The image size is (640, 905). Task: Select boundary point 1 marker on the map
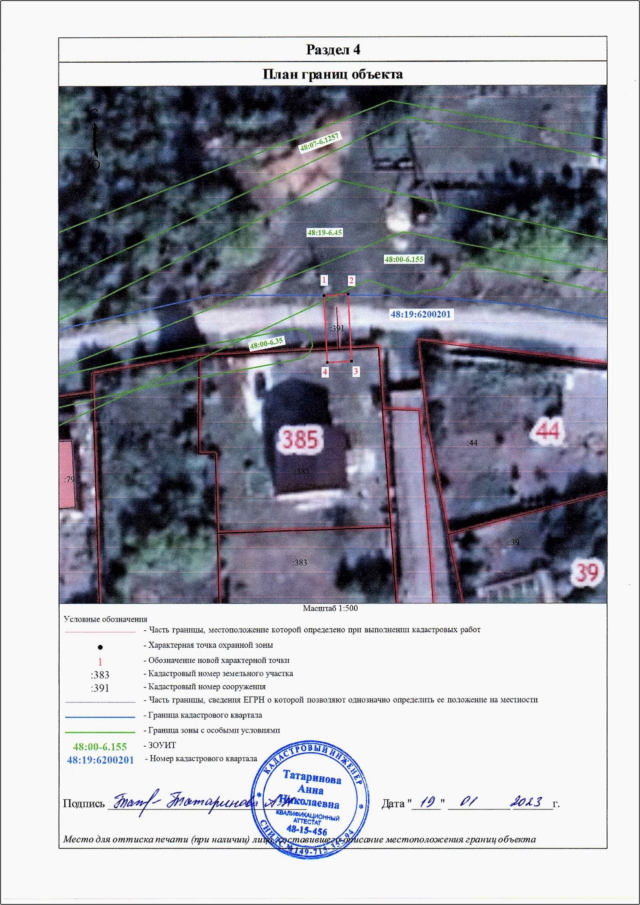[x=324, y=282]
